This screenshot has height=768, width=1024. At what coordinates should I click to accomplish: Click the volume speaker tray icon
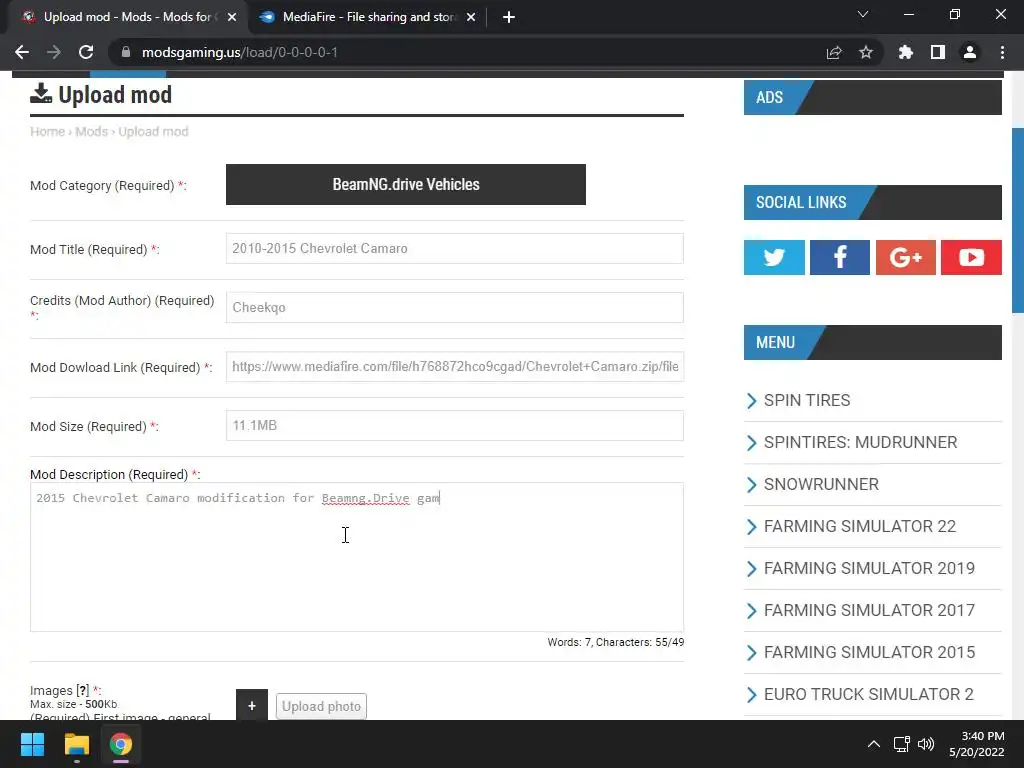pos(926,744)
